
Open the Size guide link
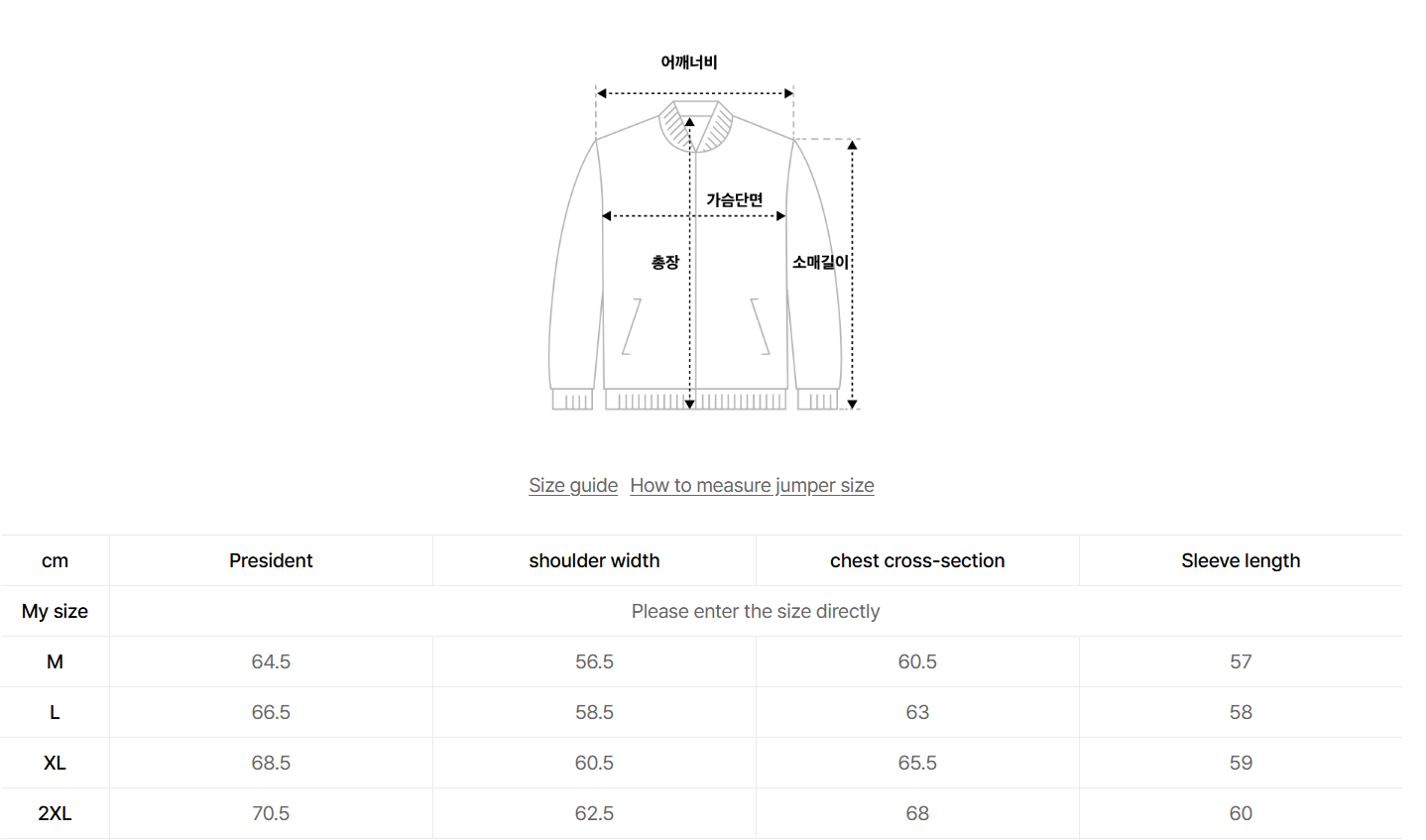coord(573,485)
